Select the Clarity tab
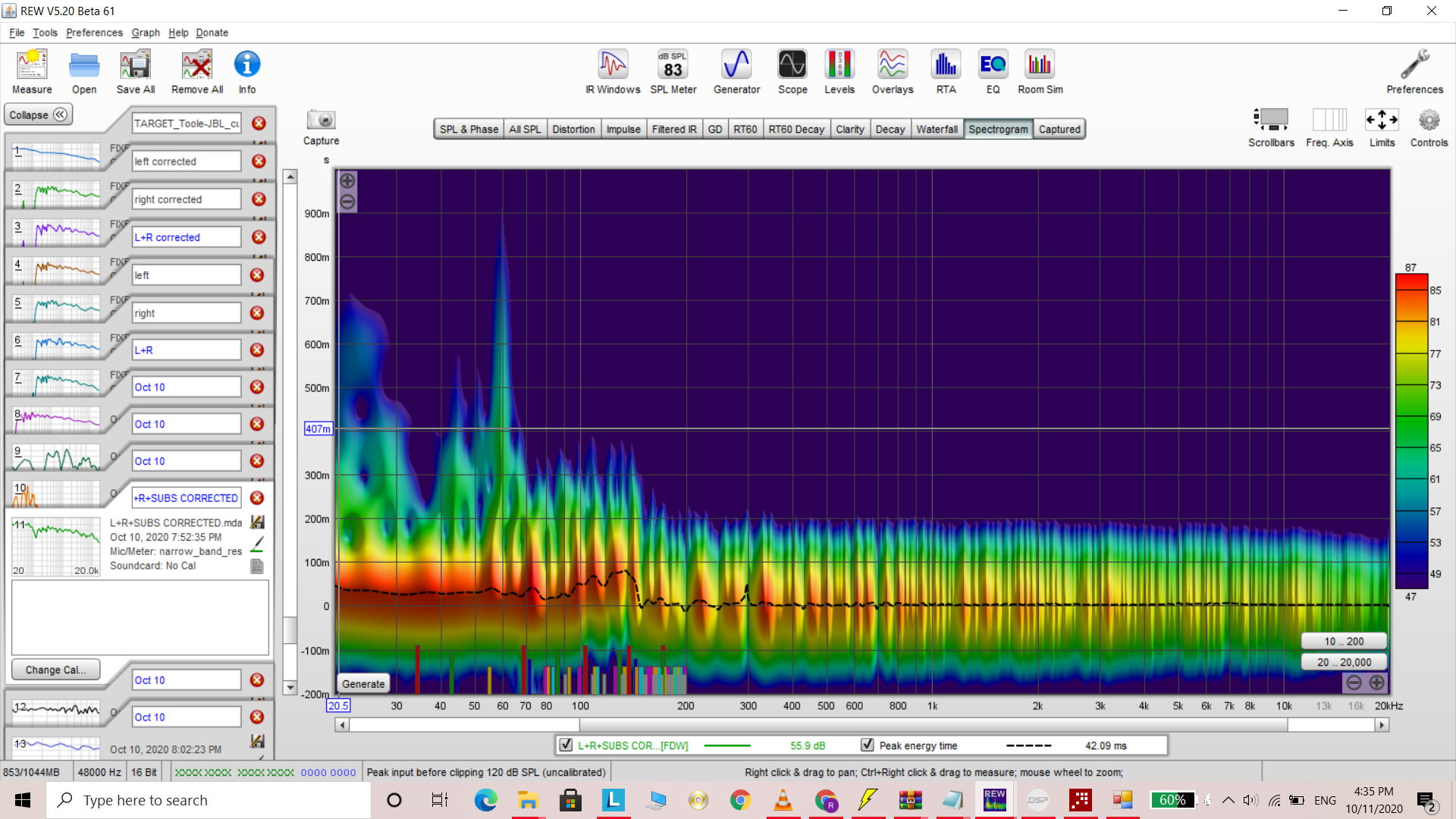The width and height of the screenshot is (1456, 819). tap(850, 129)
